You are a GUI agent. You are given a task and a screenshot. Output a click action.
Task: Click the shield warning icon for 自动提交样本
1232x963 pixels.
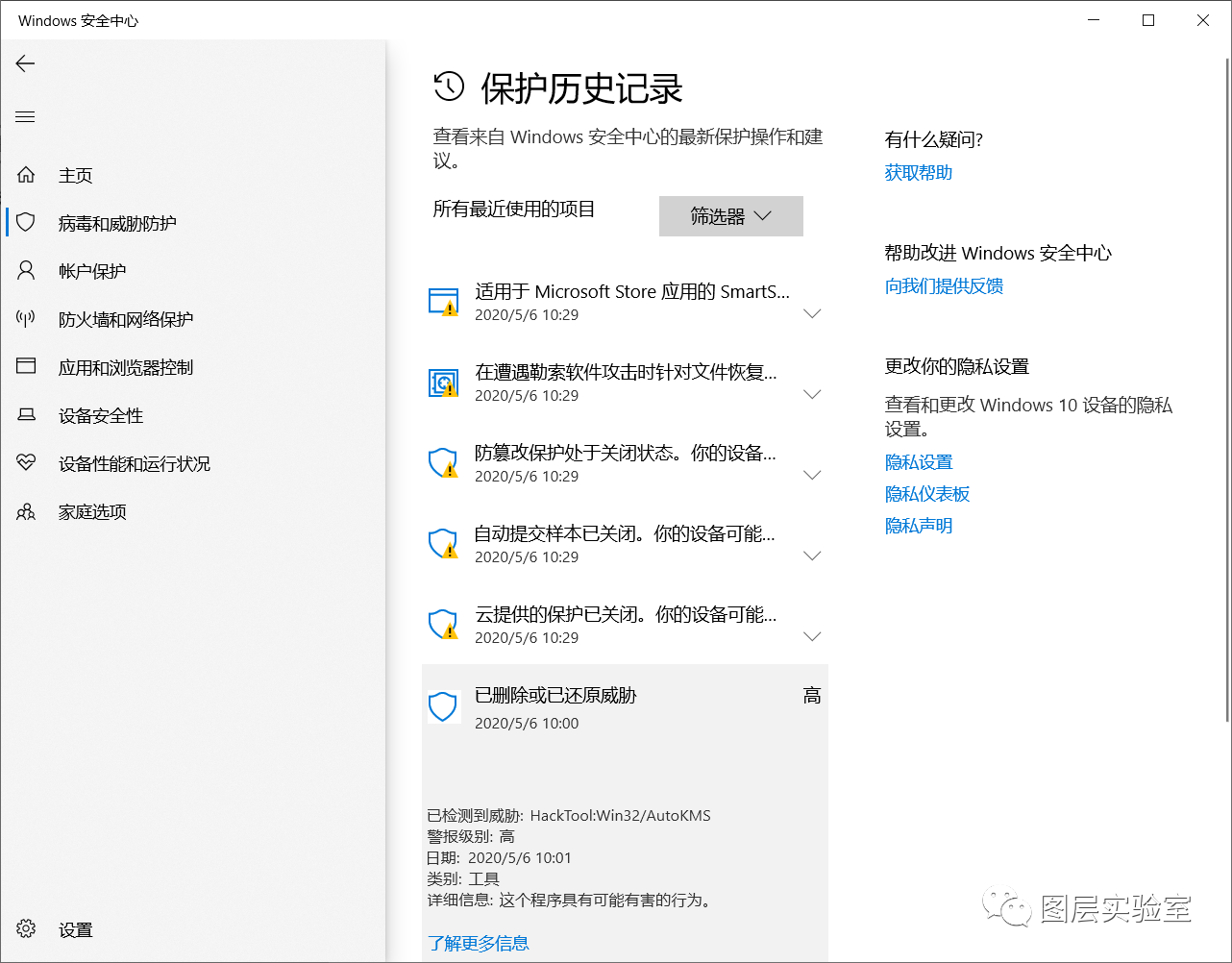(x=444, y=544)
